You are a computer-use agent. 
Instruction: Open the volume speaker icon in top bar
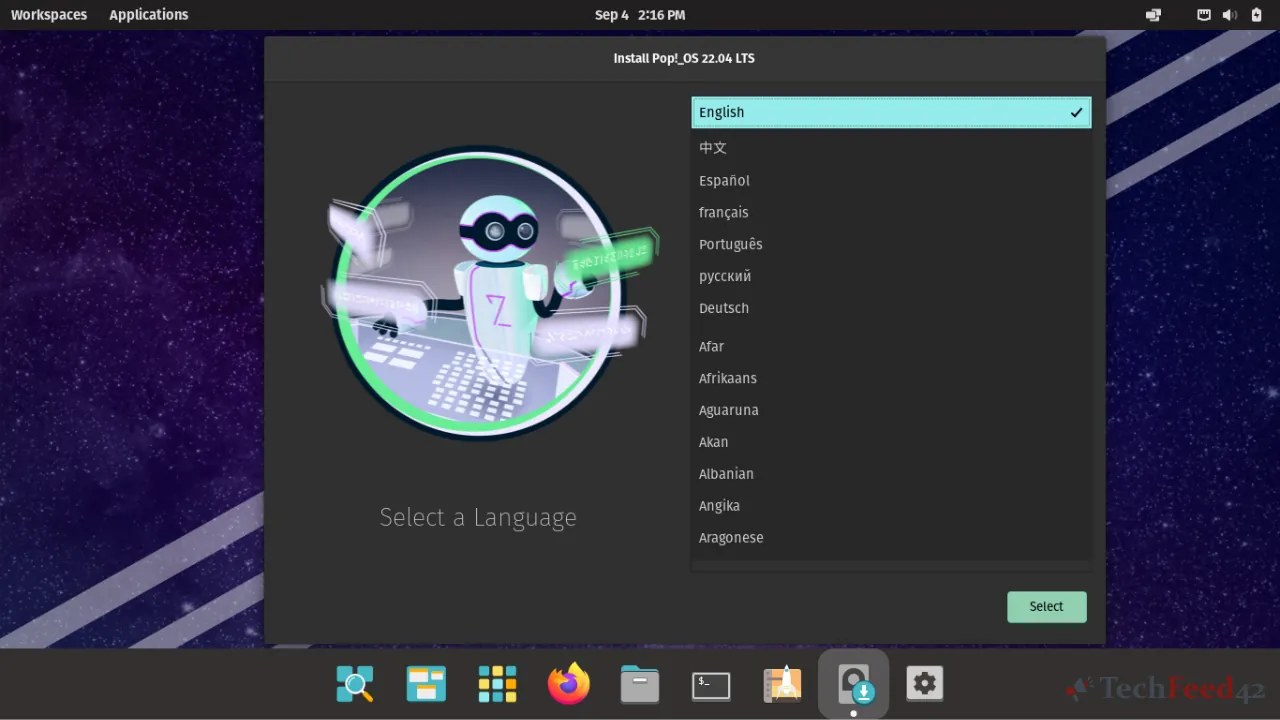click(1229, 15)
